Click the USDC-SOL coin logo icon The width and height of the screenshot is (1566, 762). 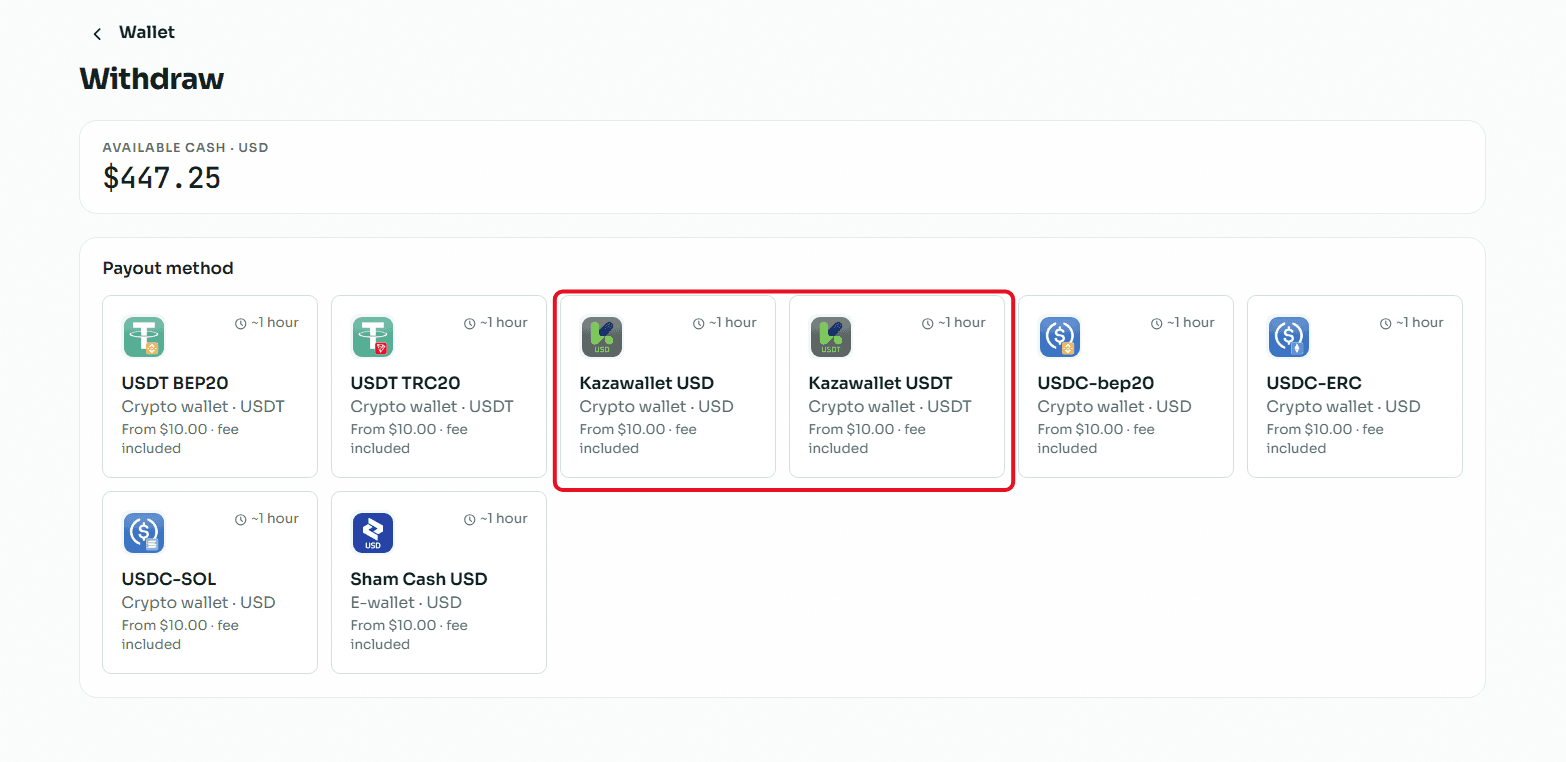click(x=143, y=533)
